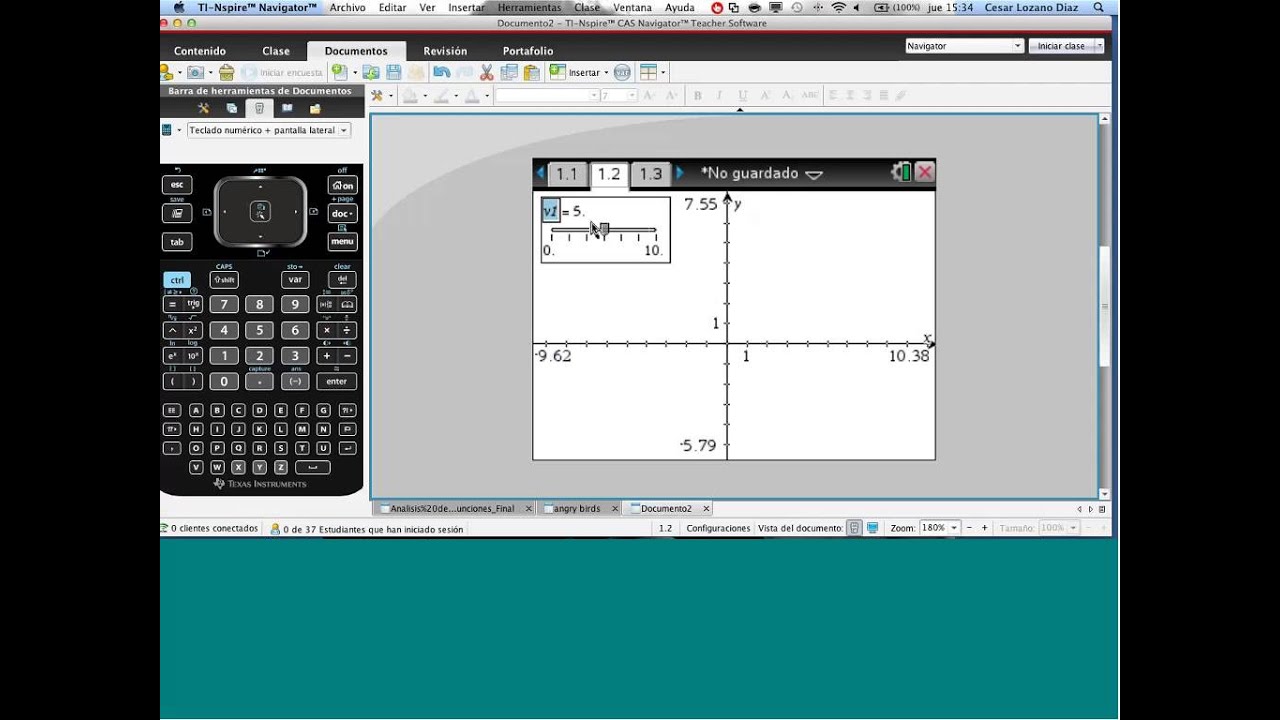Click the paste clipboard icon
This screenshot has height=720, width=1280.
click(x=532, y=72)
